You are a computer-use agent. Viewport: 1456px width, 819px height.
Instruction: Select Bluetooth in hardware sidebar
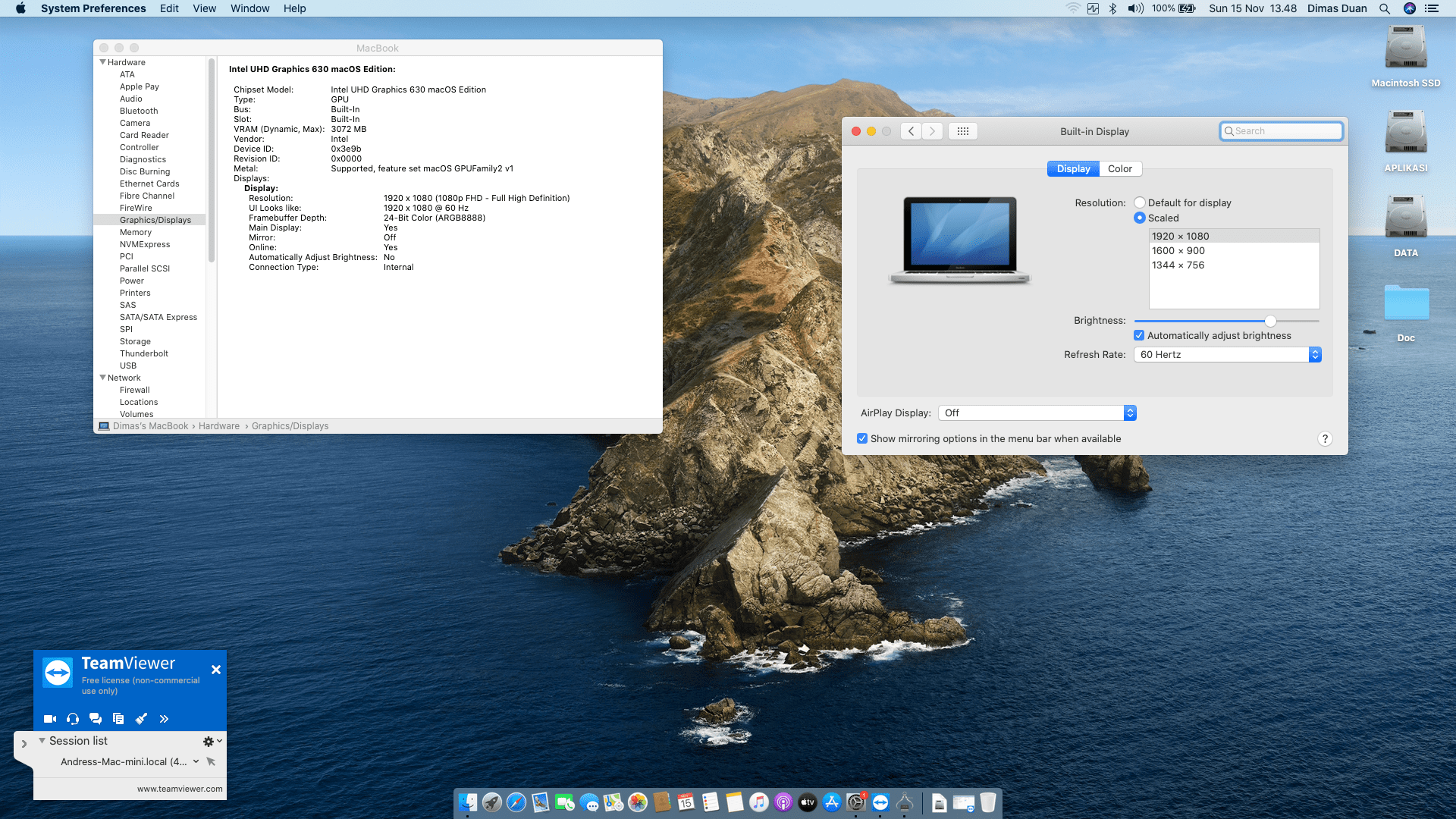pos(139,111)
